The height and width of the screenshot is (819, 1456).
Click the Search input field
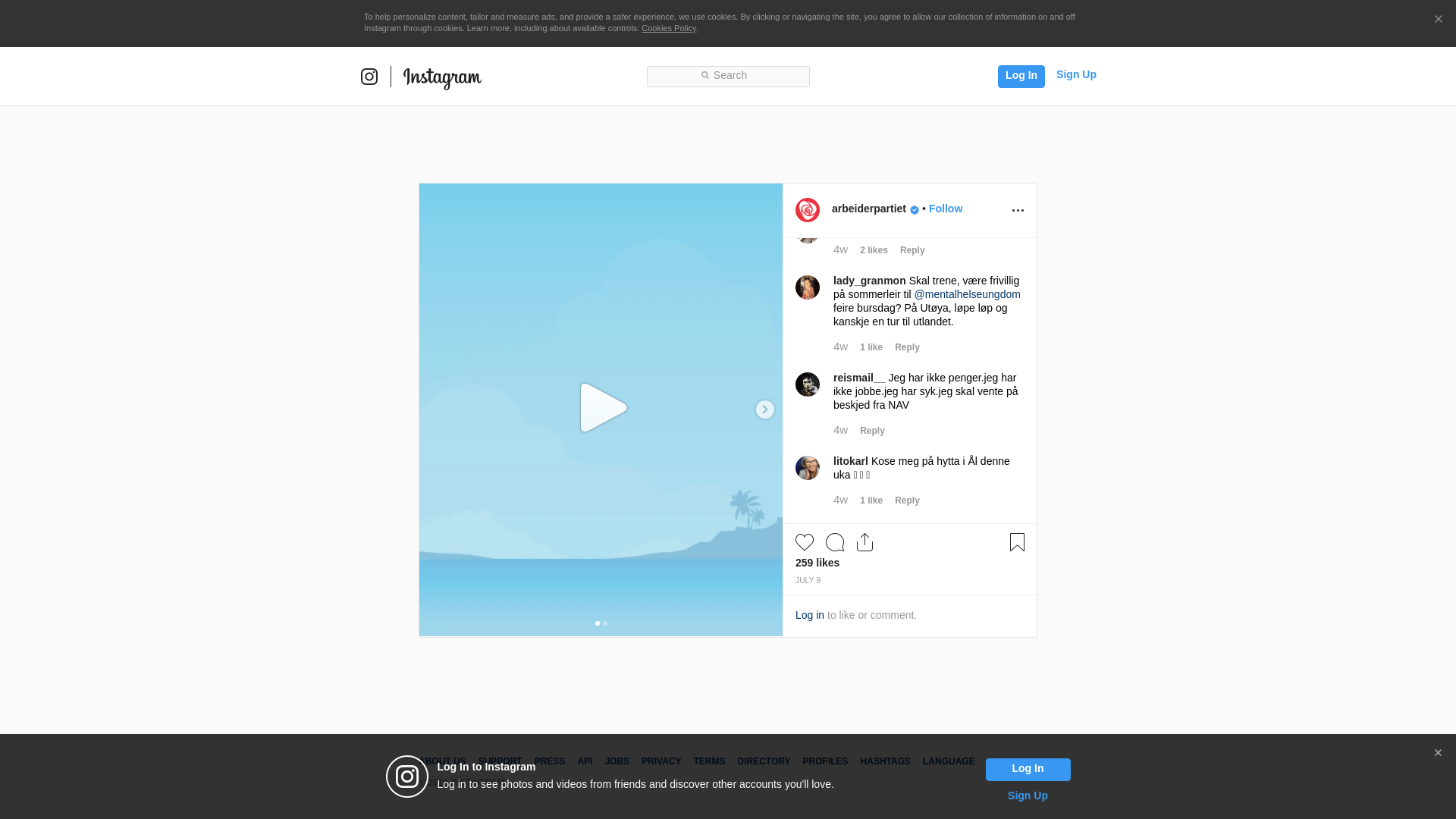click(728, 76)
